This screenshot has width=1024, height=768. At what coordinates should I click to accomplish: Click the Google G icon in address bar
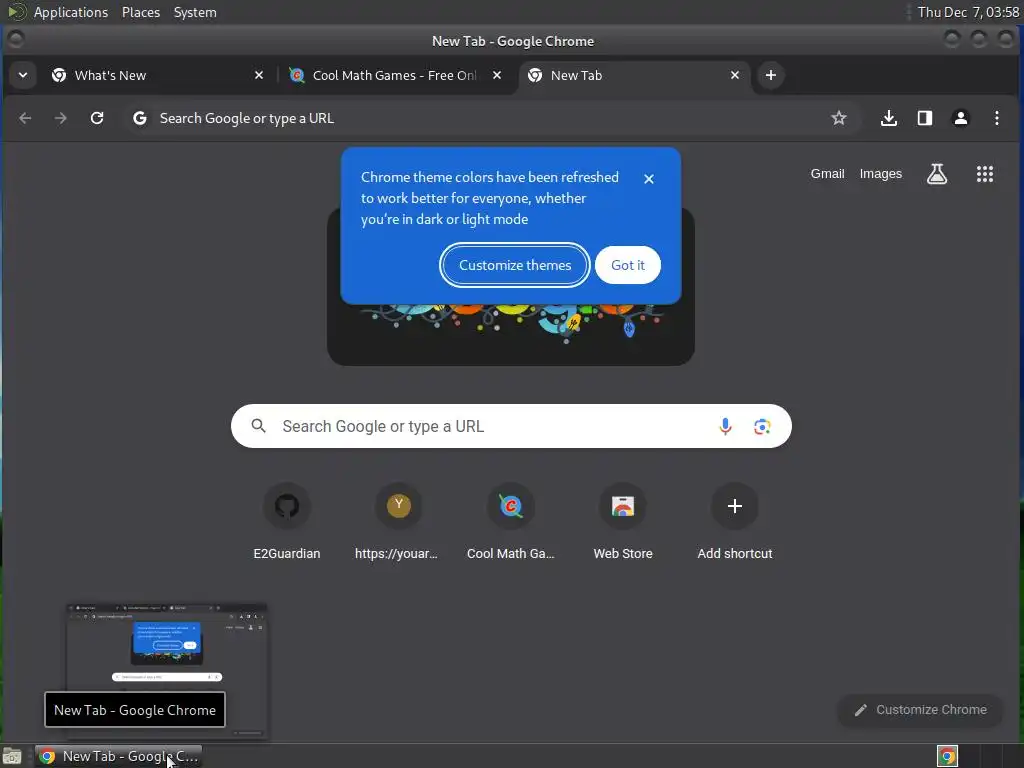(140, 118)
